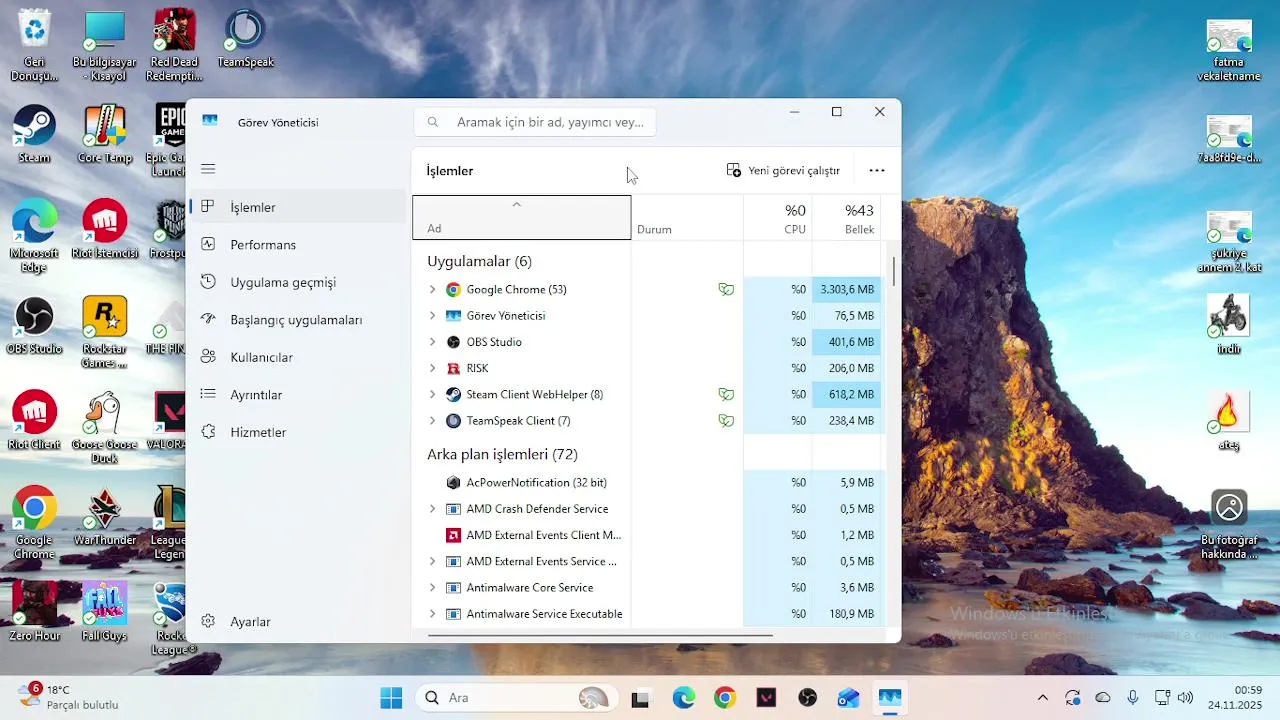
Task: Sort processes by the Ad column header
Action: click(521, 217)
